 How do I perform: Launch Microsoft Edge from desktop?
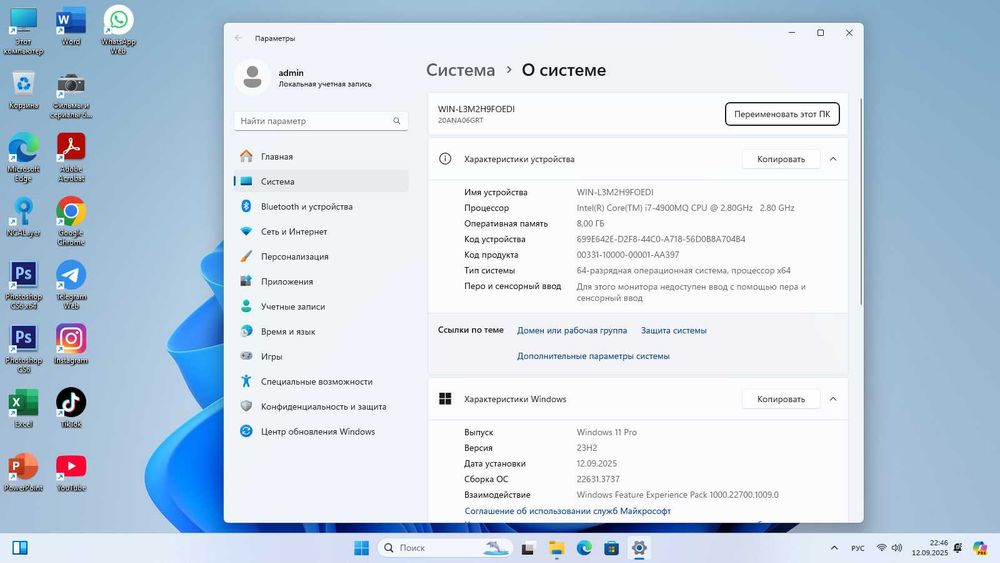(x=23, y=157)
